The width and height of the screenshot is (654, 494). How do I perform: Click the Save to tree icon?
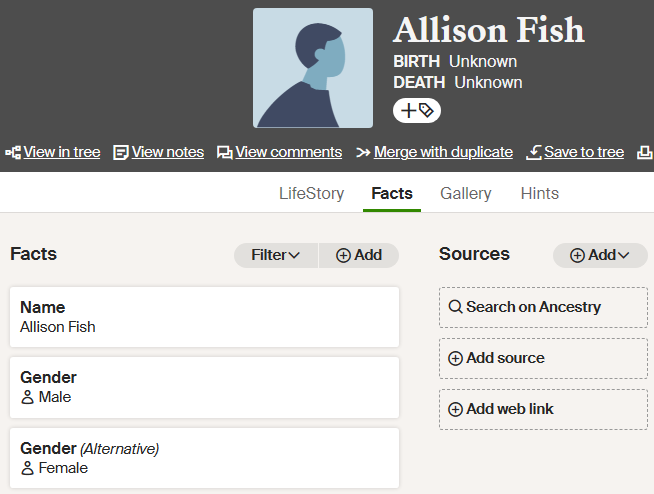[534, 153]
